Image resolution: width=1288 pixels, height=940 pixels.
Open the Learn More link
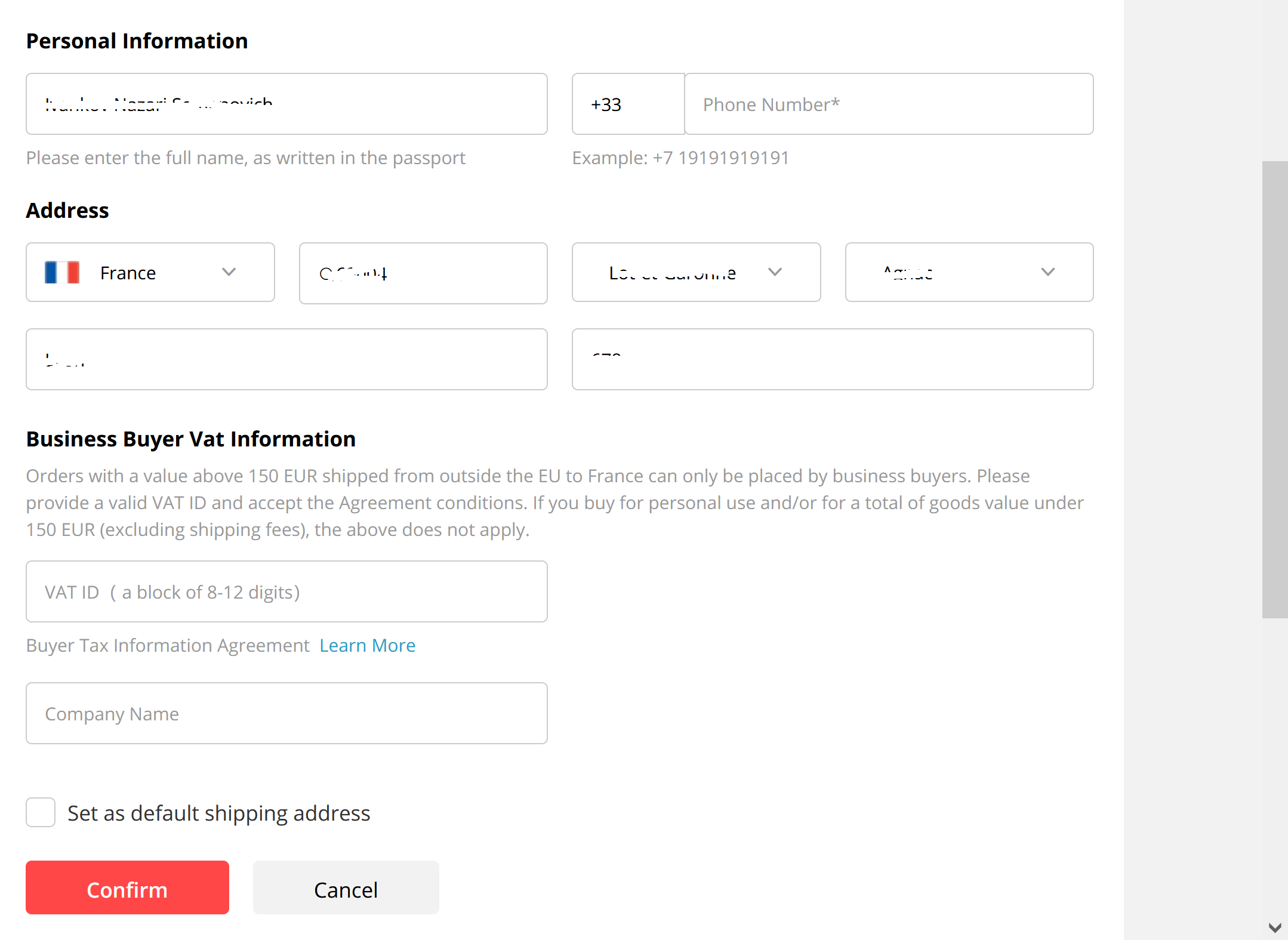click(x=368, y=645)
